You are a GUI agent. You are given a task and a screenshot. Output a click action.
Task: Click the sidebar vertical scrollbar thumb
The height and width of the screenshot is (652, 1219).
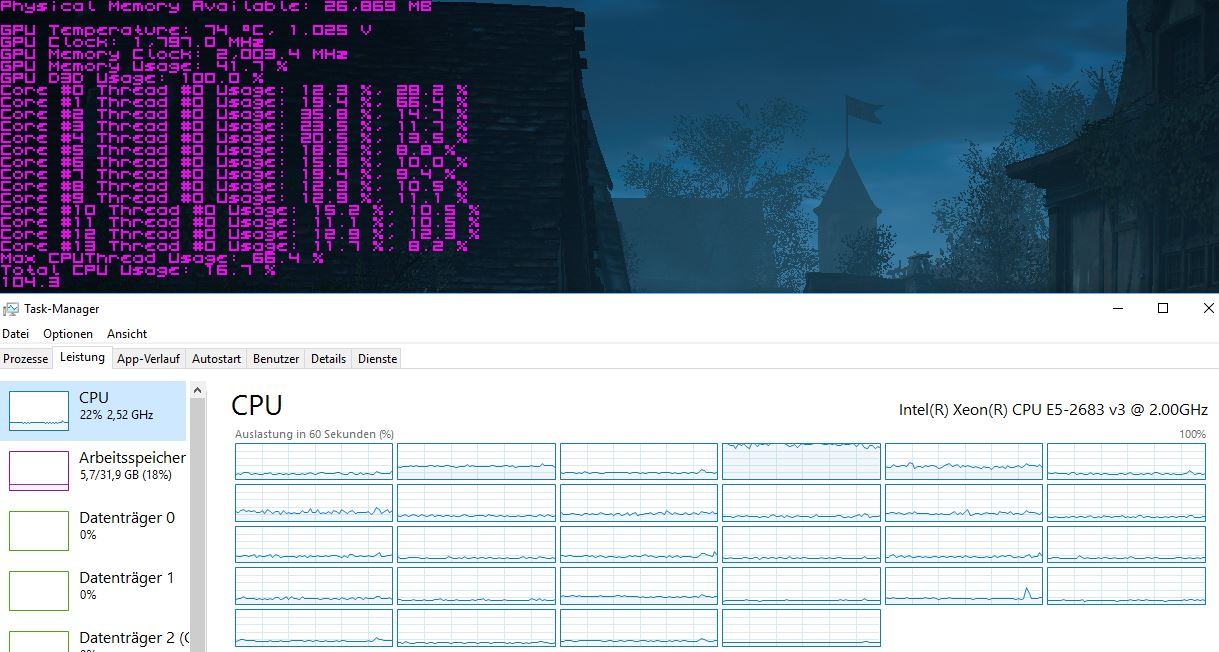click(197, 524)
